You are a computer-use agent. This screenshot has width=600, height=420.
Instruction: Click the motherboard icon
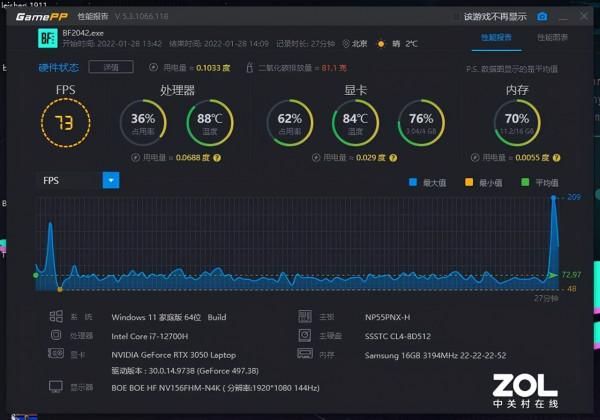coord(306,317)
